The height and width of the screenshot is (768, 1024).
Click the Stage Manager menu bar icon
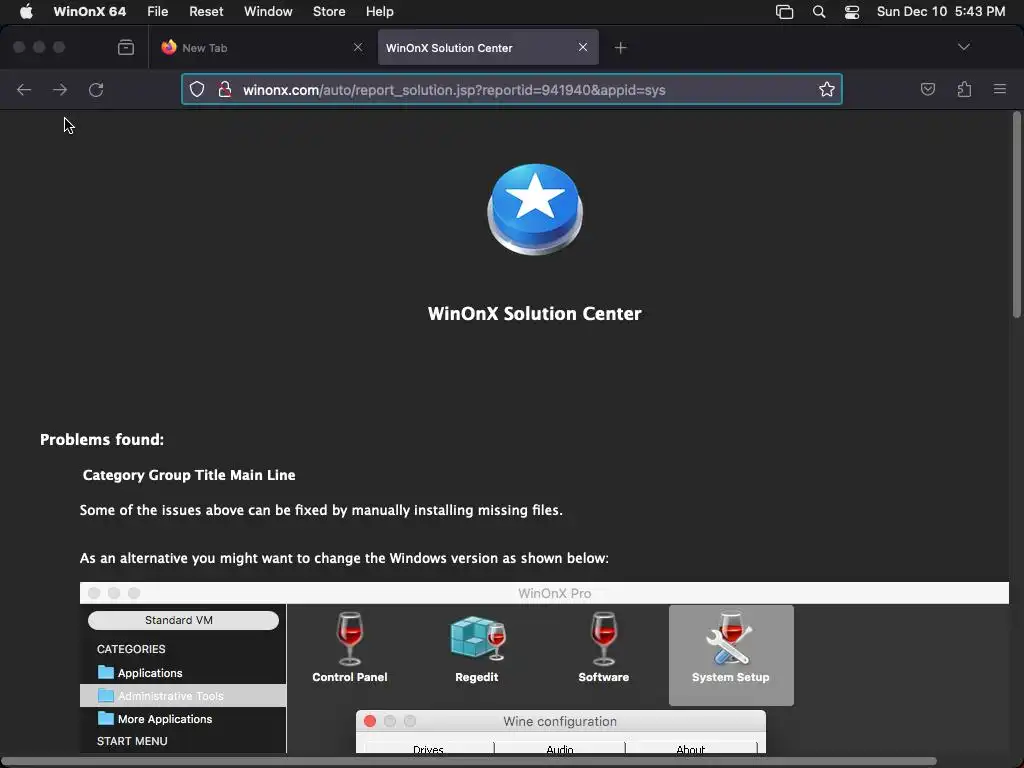(x=784, y=12)
